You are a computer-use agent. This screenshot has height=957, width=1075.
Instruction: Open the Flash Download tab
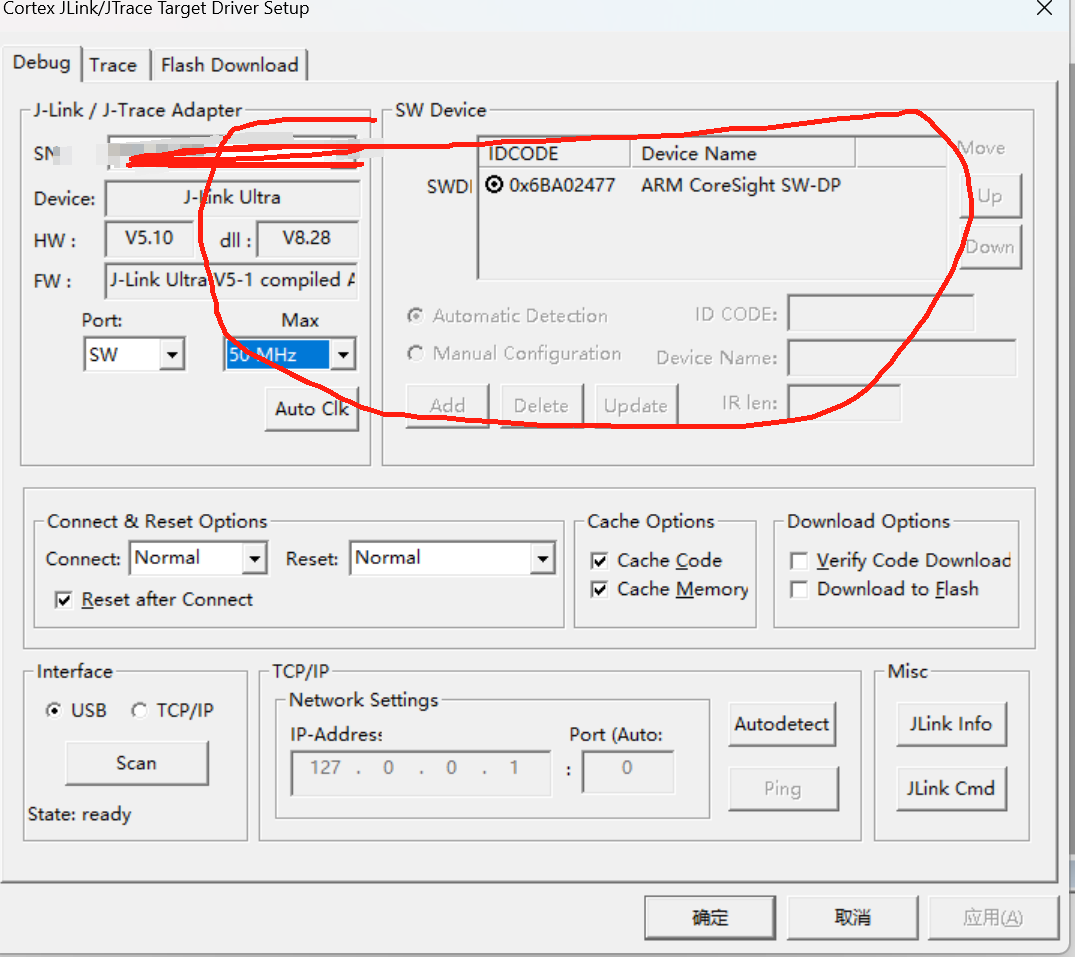point(230,65)
